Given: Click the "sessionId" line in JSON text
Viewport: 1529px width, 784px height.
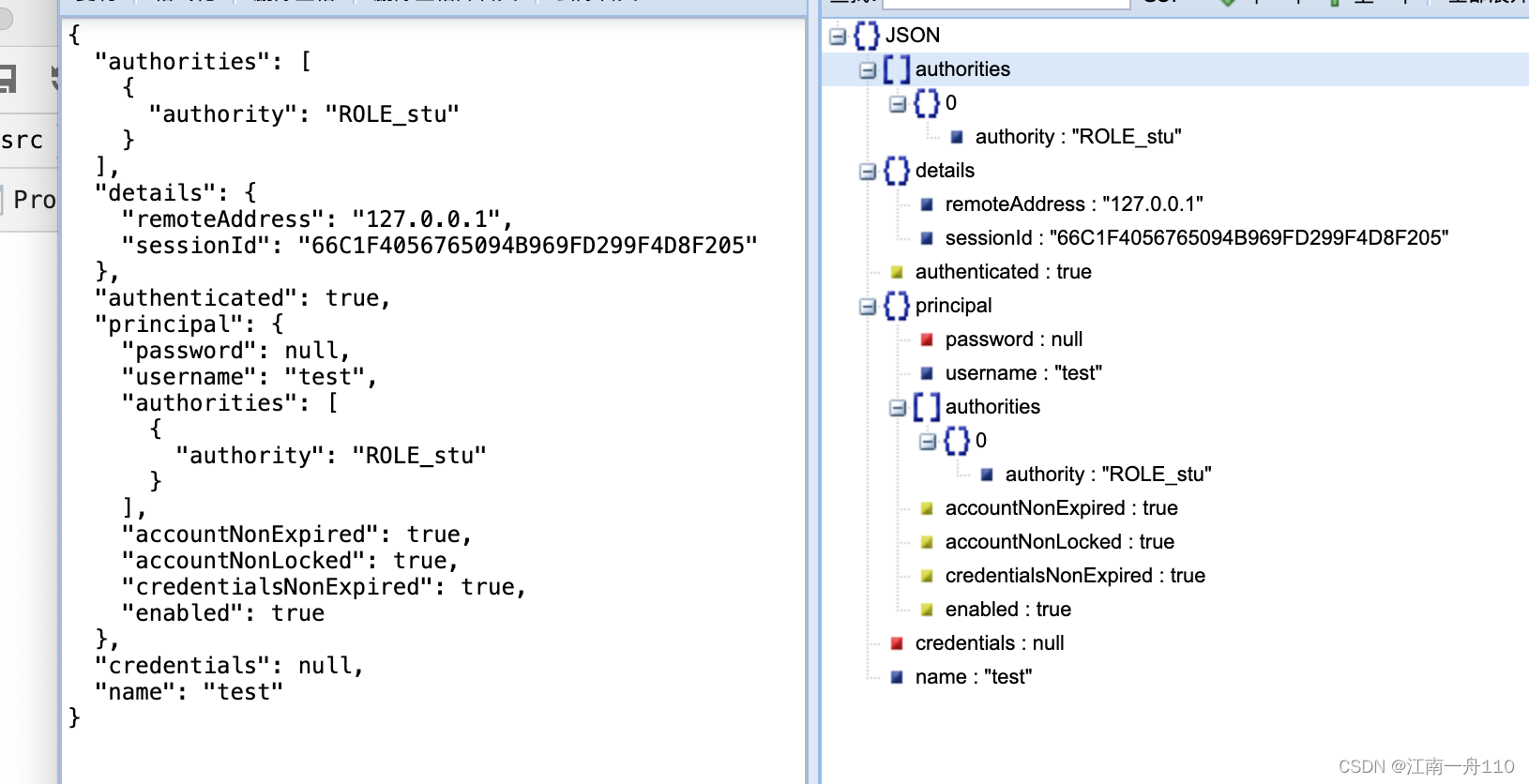Looking at the screenshot, I should tap(439, 246).
